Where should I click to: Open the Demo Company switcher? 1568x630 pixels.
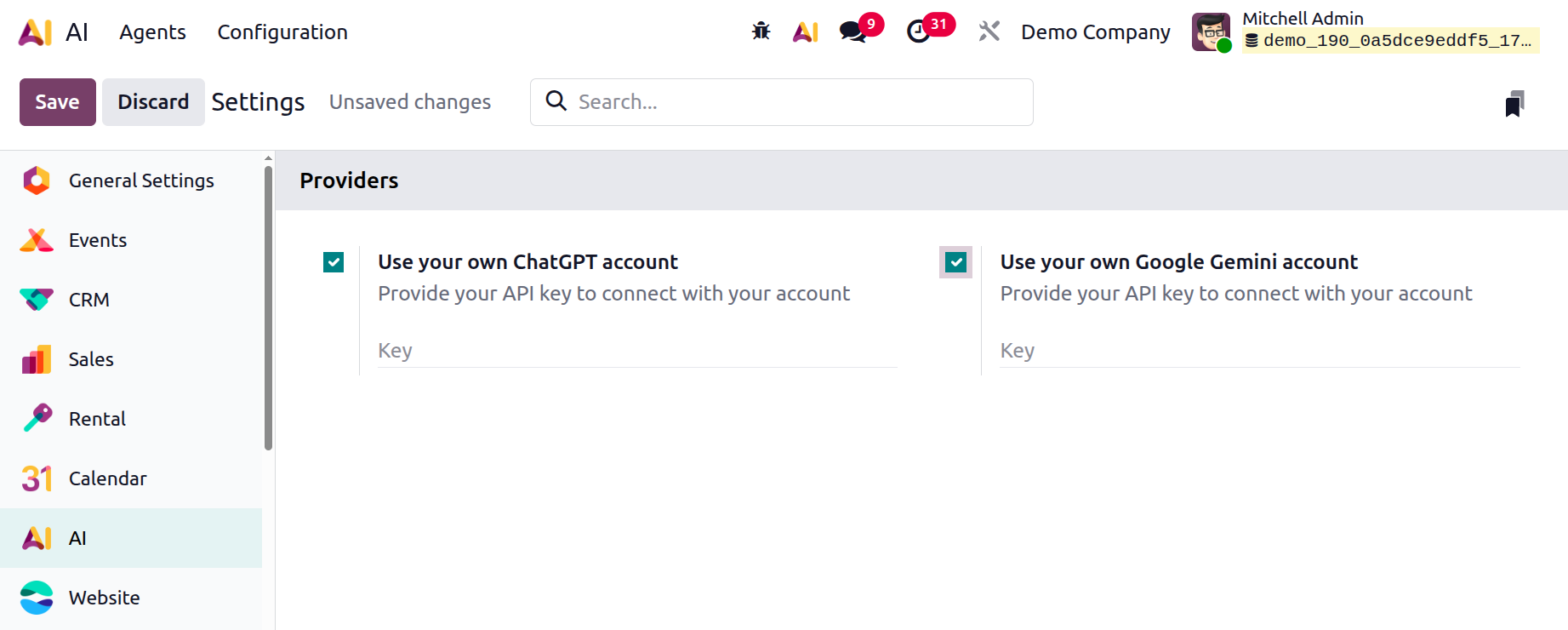[1095, 32]
